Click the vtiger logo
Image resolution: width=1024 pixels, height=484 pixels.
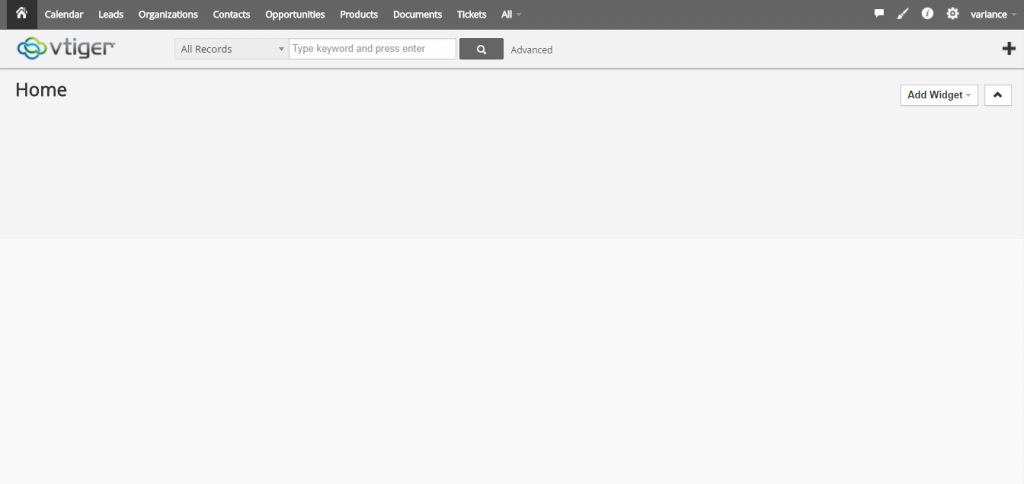(x=66, y=48)
